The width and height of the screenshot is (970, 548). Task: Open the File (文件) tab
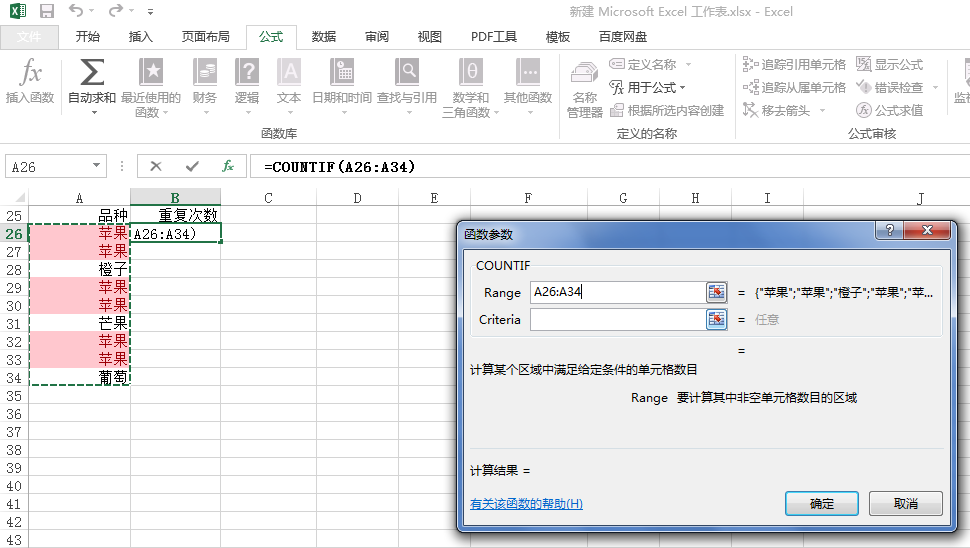click(29, 37)
